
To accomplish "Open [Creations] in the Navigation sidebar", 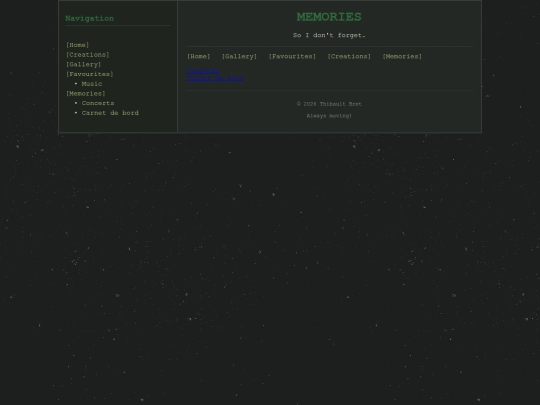I will pyautogui.click(x=87, y=55).
